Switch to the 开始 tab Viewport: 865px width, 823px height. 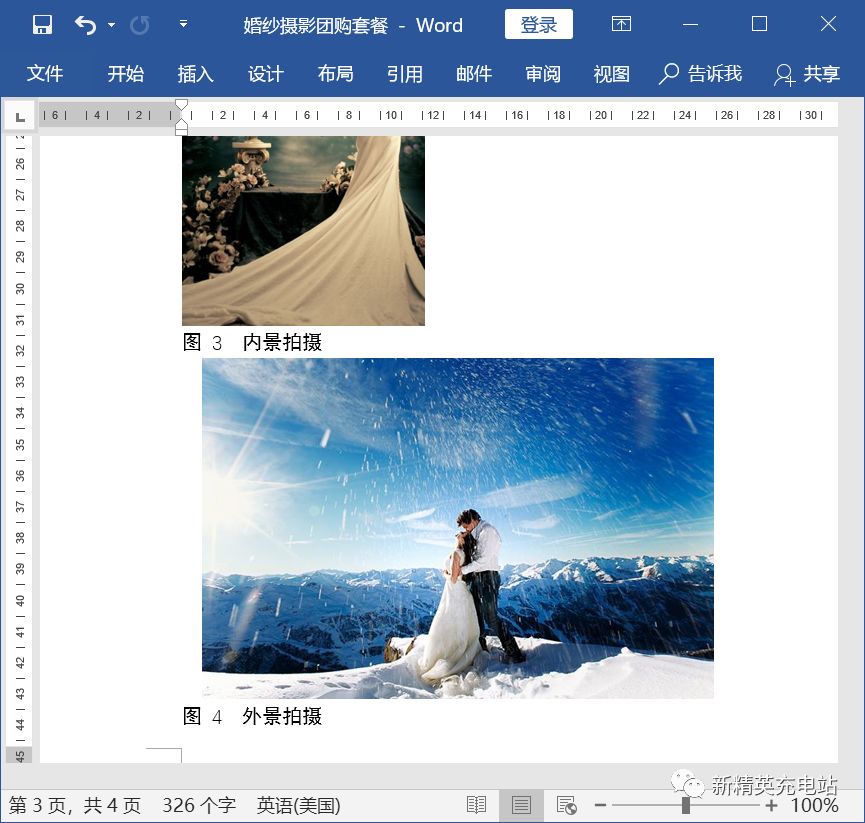[x=126, y=73]
